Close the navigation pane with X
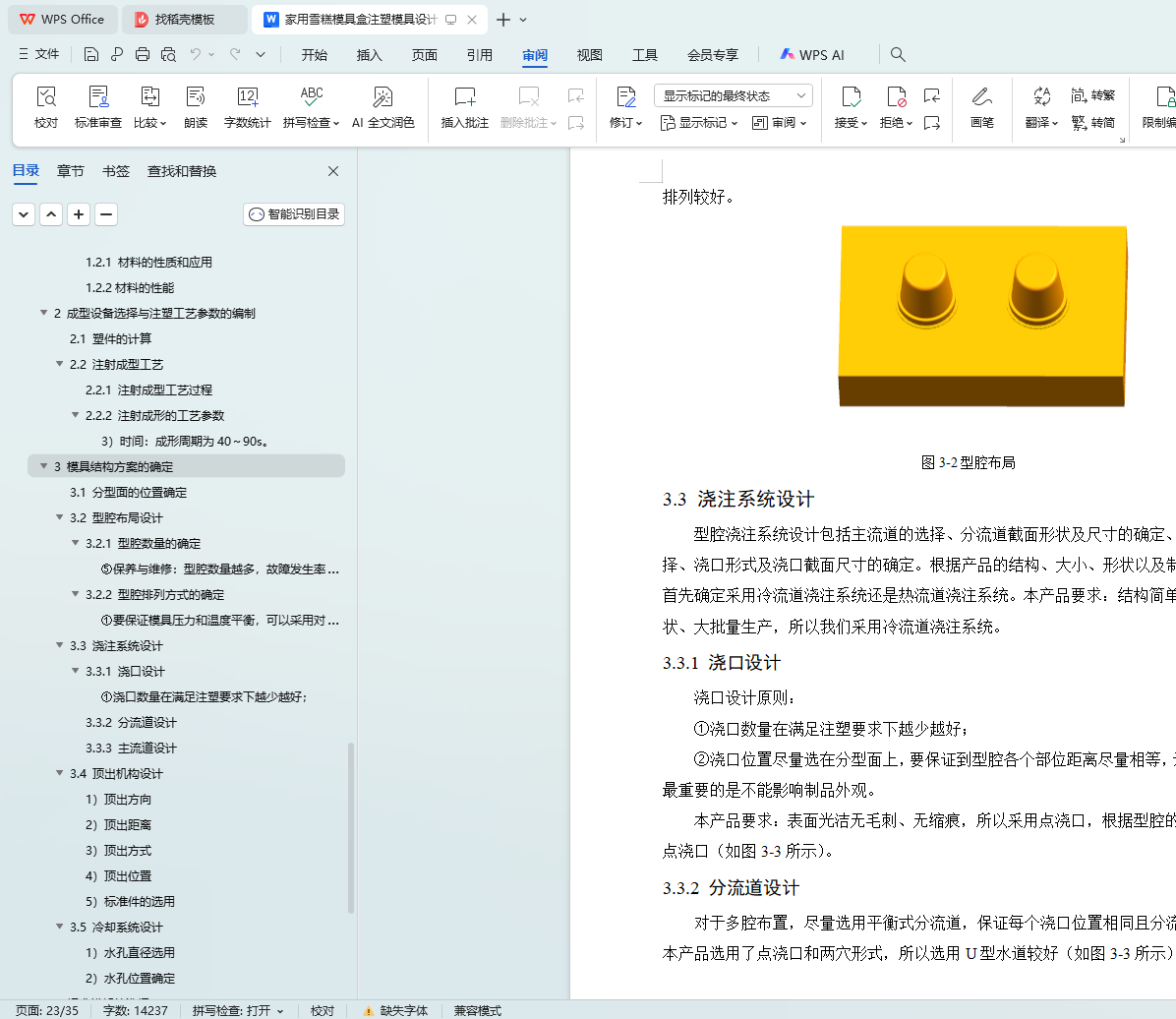1176x1019 pixels. click(333, 171)
